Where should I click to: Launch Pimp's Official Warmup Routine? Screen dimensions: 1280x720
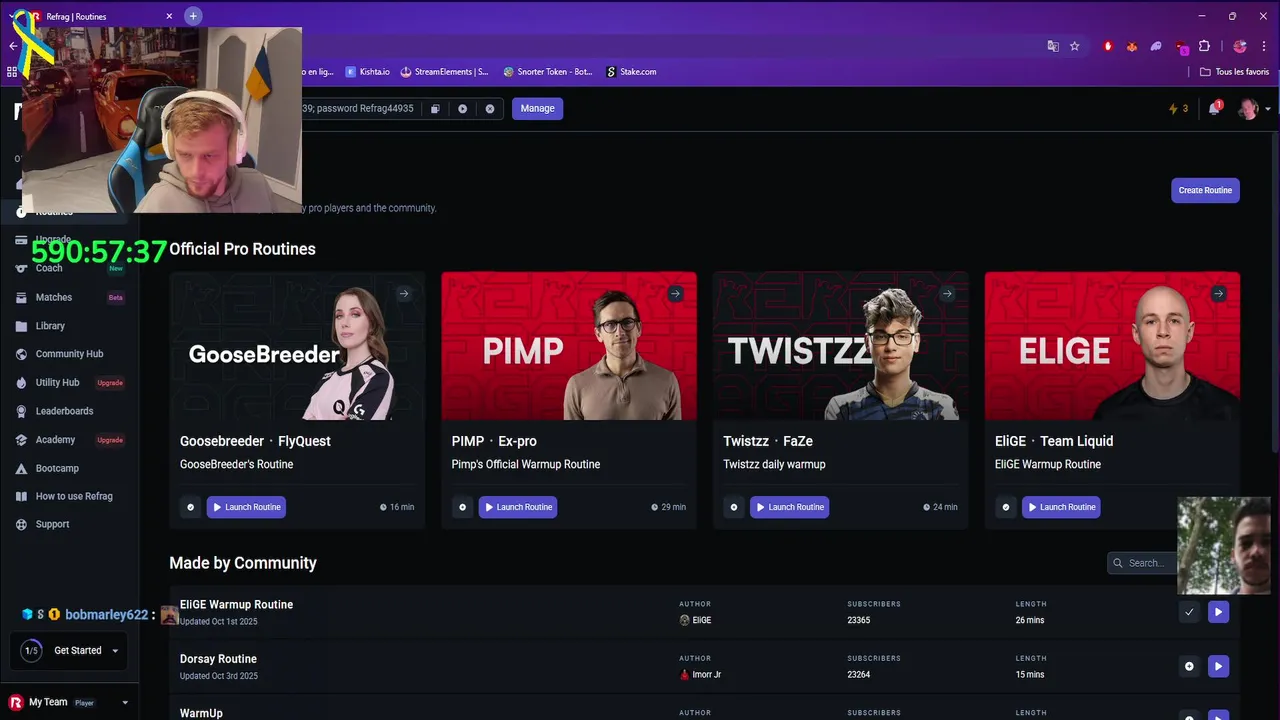pos(518,507)
